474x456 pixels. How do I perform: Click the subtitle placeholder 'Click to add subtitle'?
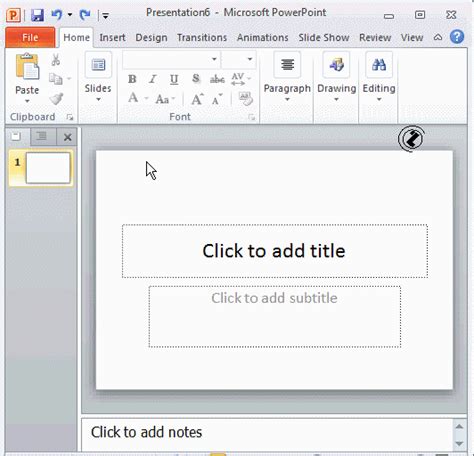point(275,316)
